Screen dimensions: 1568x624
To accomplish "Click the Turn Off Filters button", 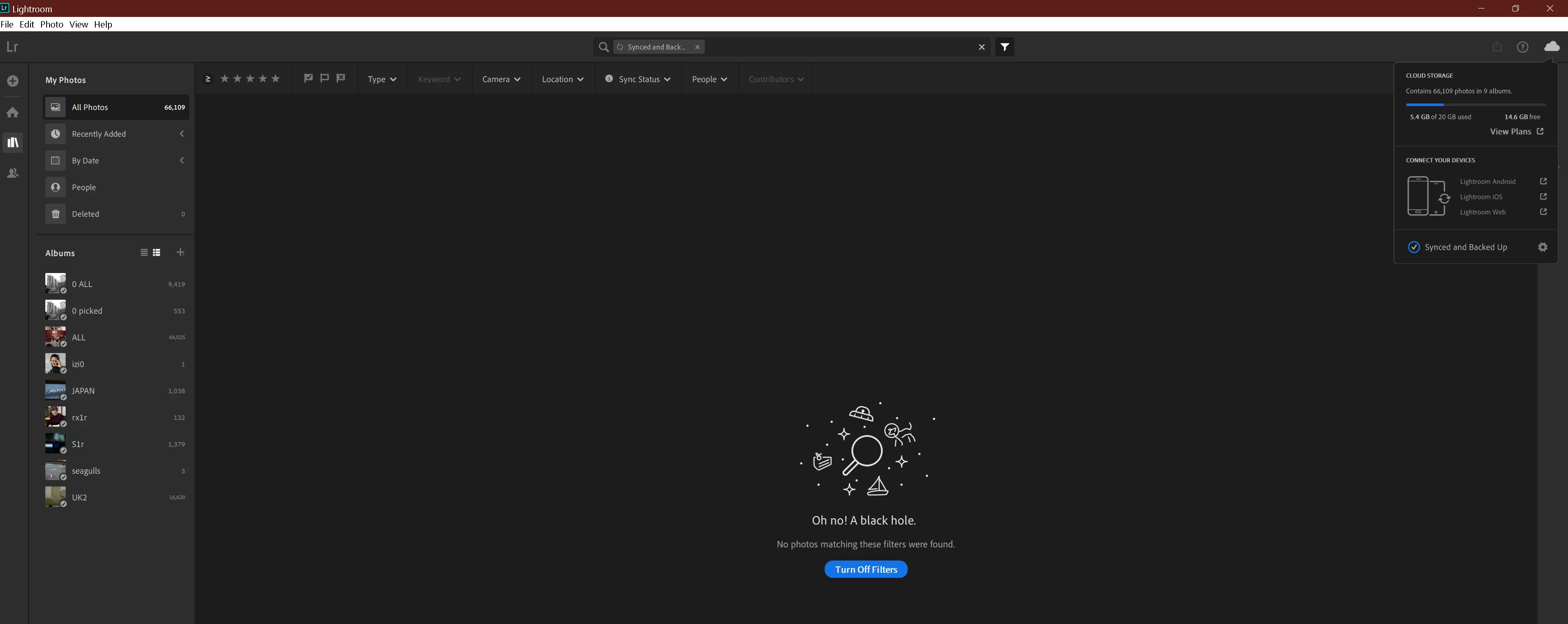I will pos(865,569).
